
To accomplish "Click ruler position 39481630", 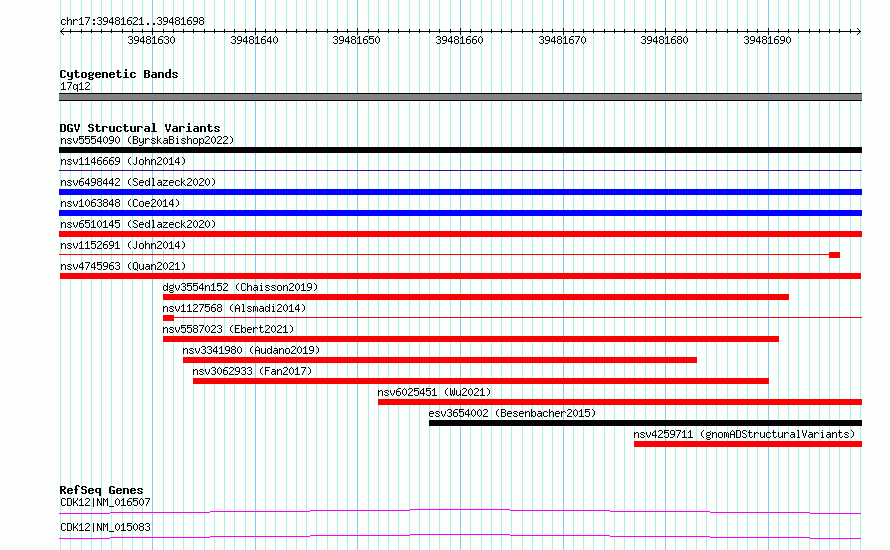I will [152, 40].
